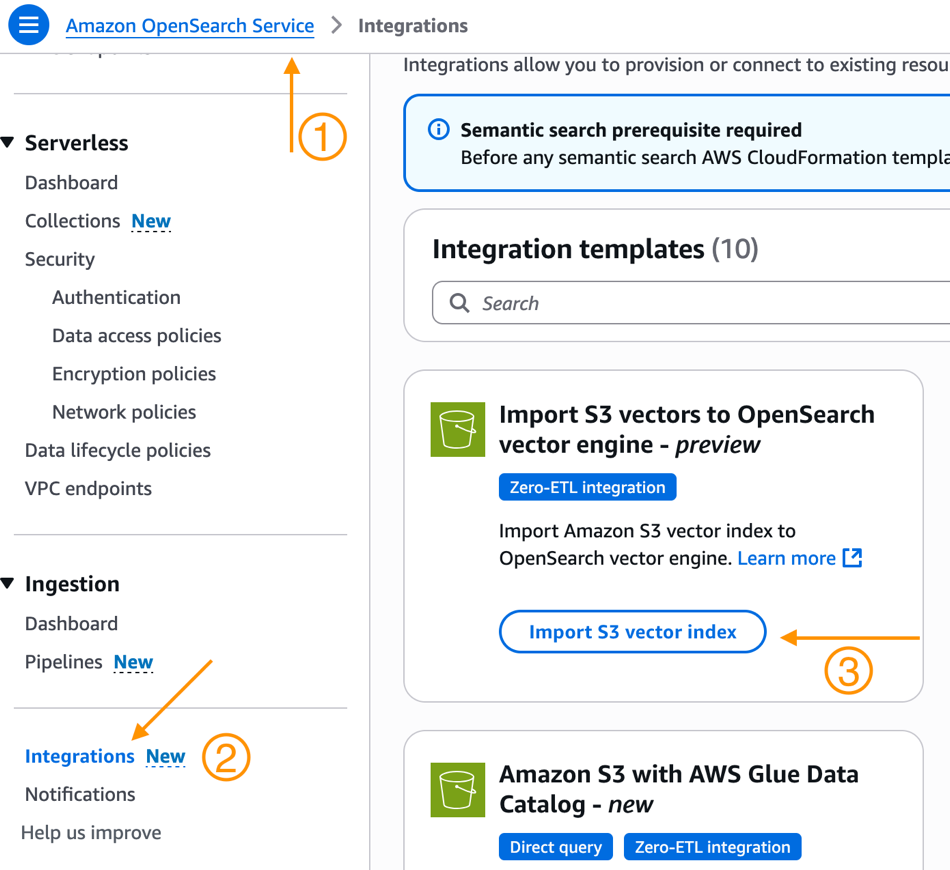Open Encryption policies

click(134, 373)
